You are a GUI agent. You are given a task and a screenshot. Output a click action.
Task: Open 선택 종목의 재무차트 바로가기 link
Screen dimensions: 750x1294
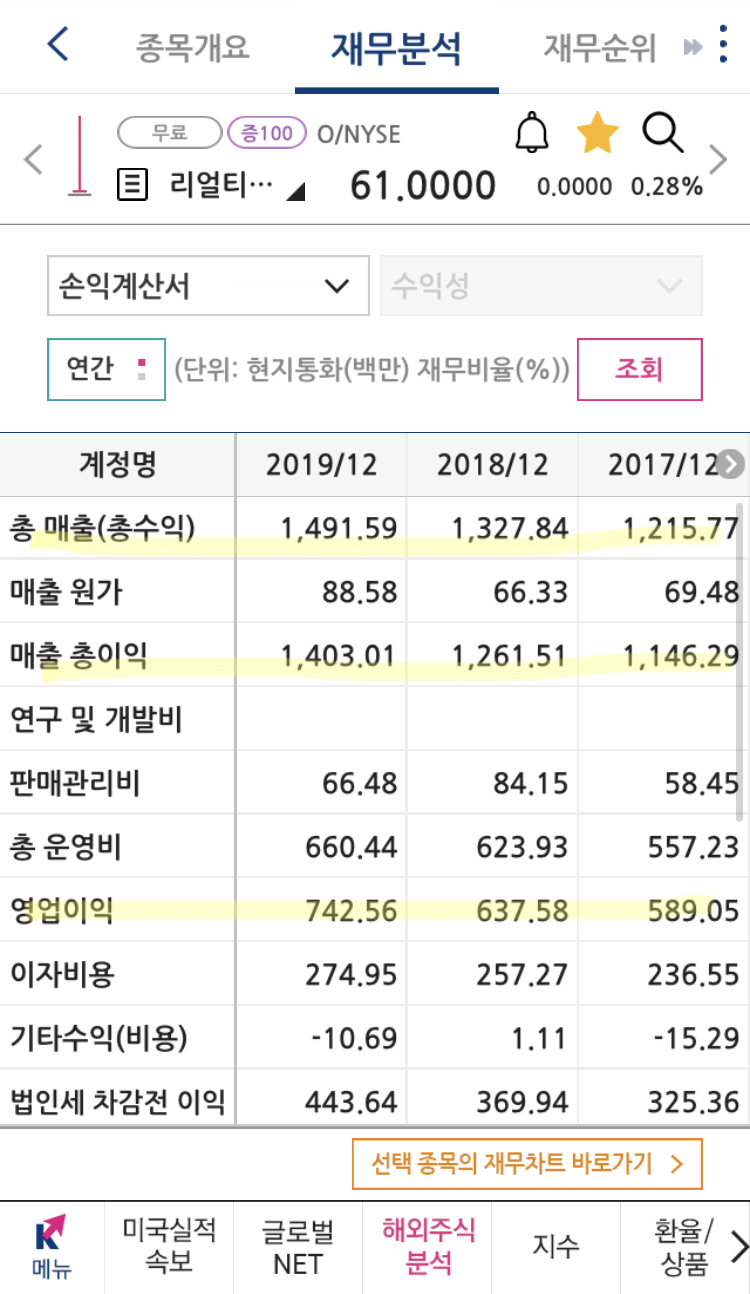point(527,1164)
